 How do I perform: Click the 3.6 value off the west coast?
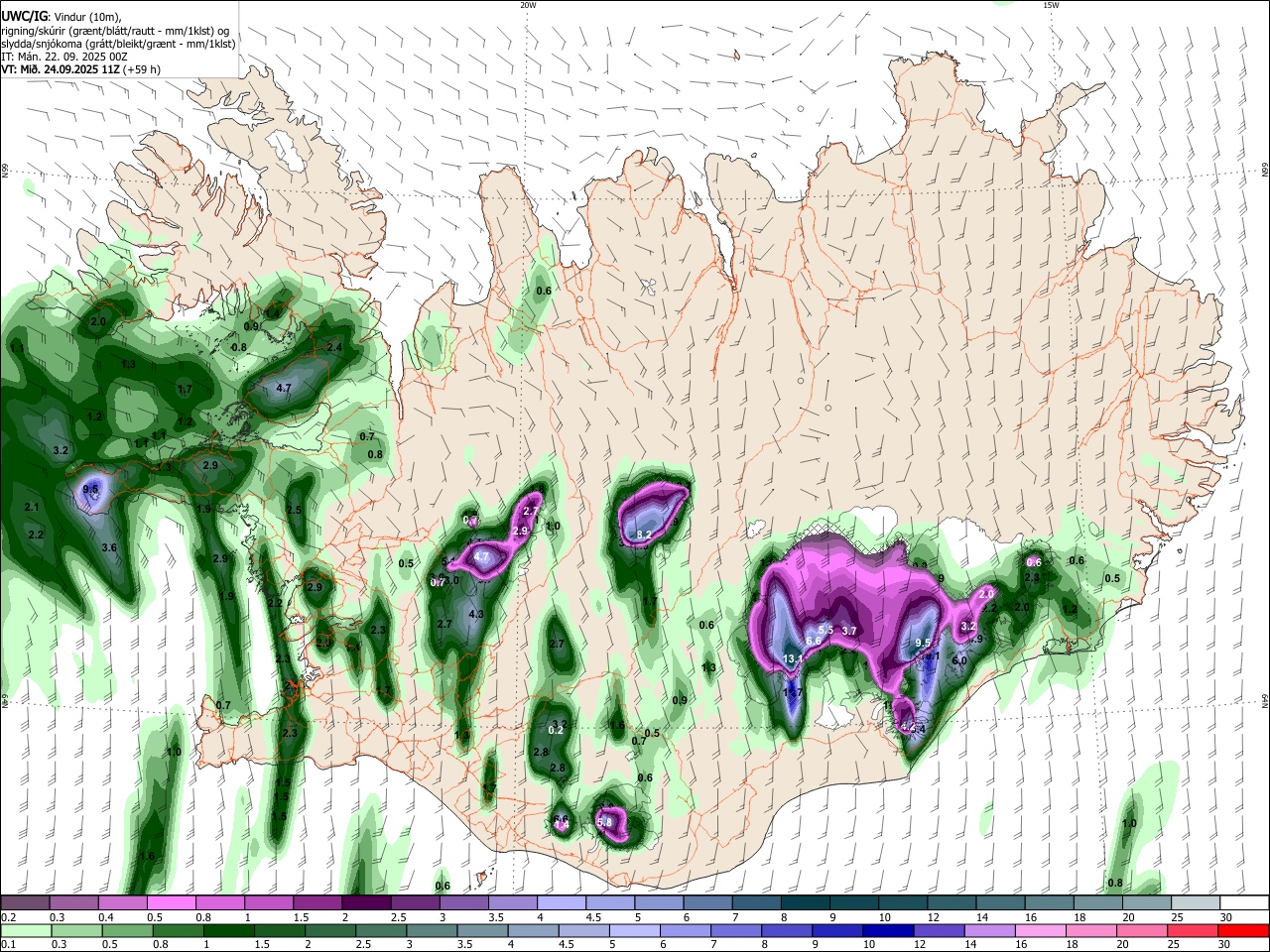click(x=109, y=547)
